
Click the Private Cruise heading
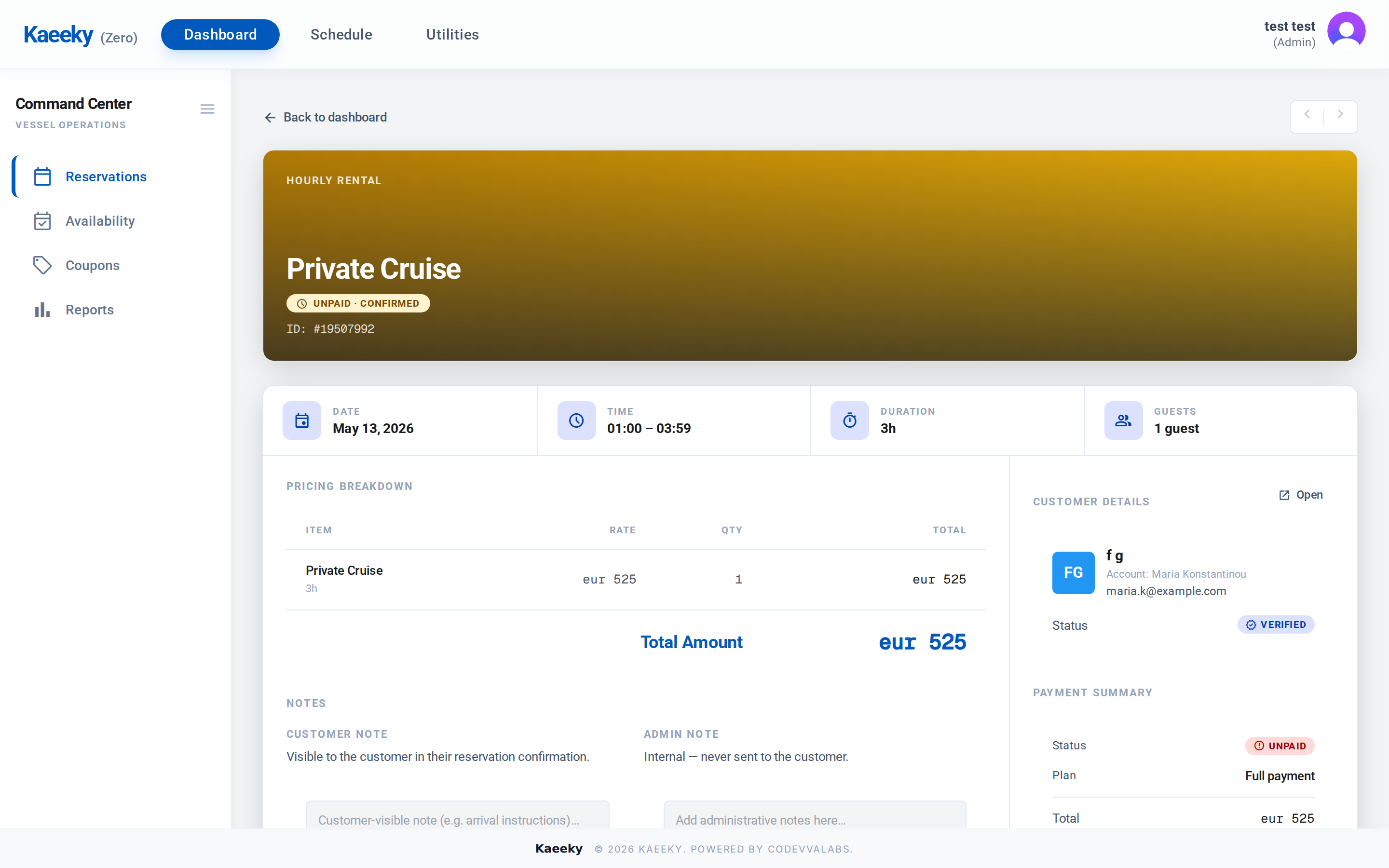coord(374,269)
